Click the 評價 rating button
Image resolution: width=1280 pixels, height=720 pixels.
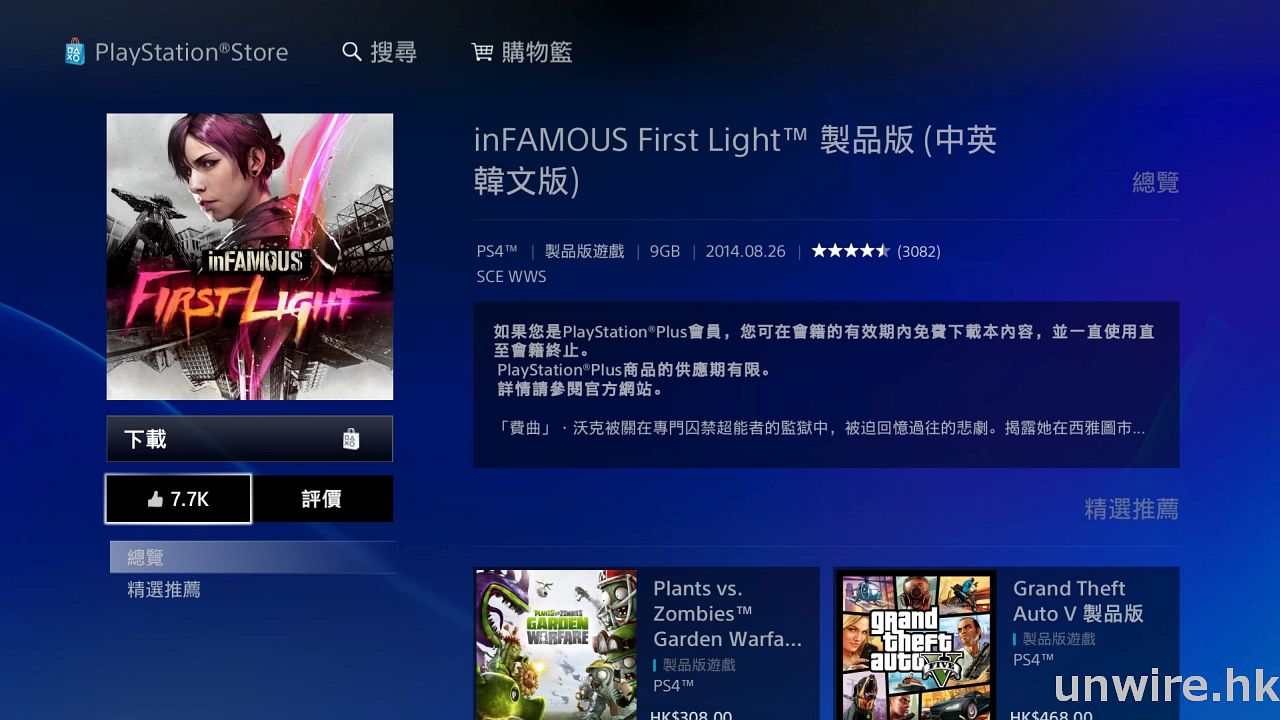322,499
